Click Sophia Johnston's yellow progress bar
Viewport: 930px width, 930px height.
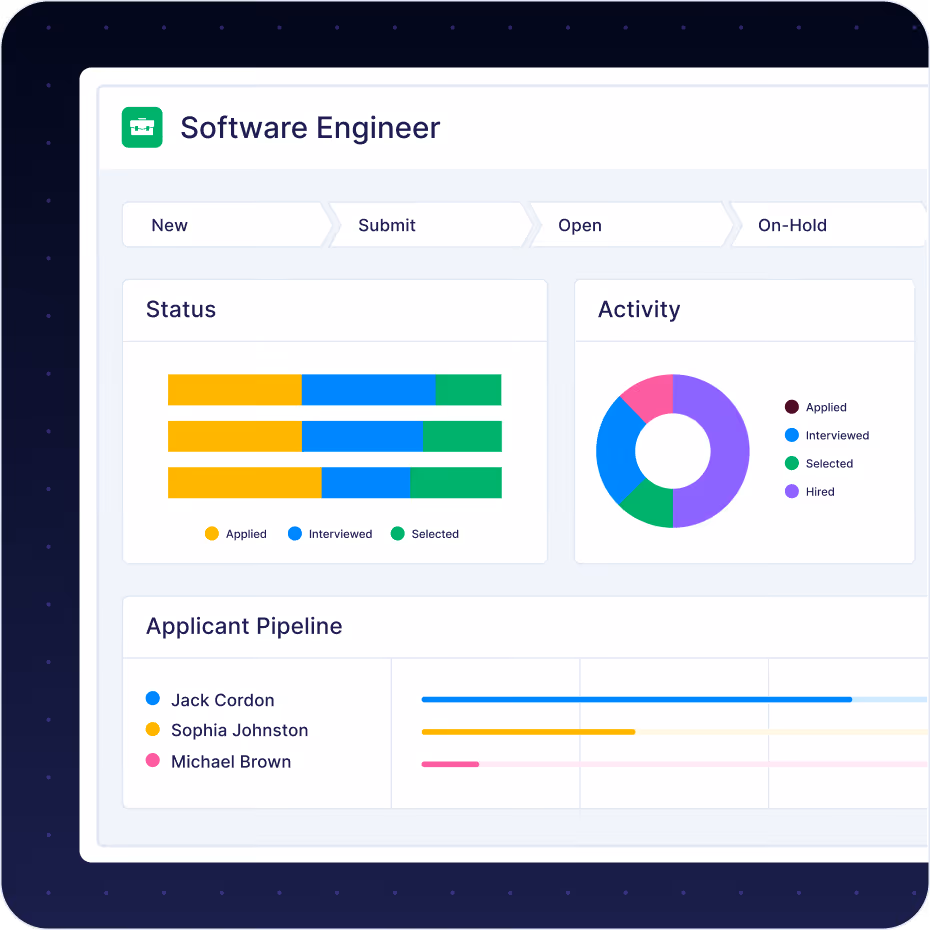pyautogui.click(x=528, y=732)
